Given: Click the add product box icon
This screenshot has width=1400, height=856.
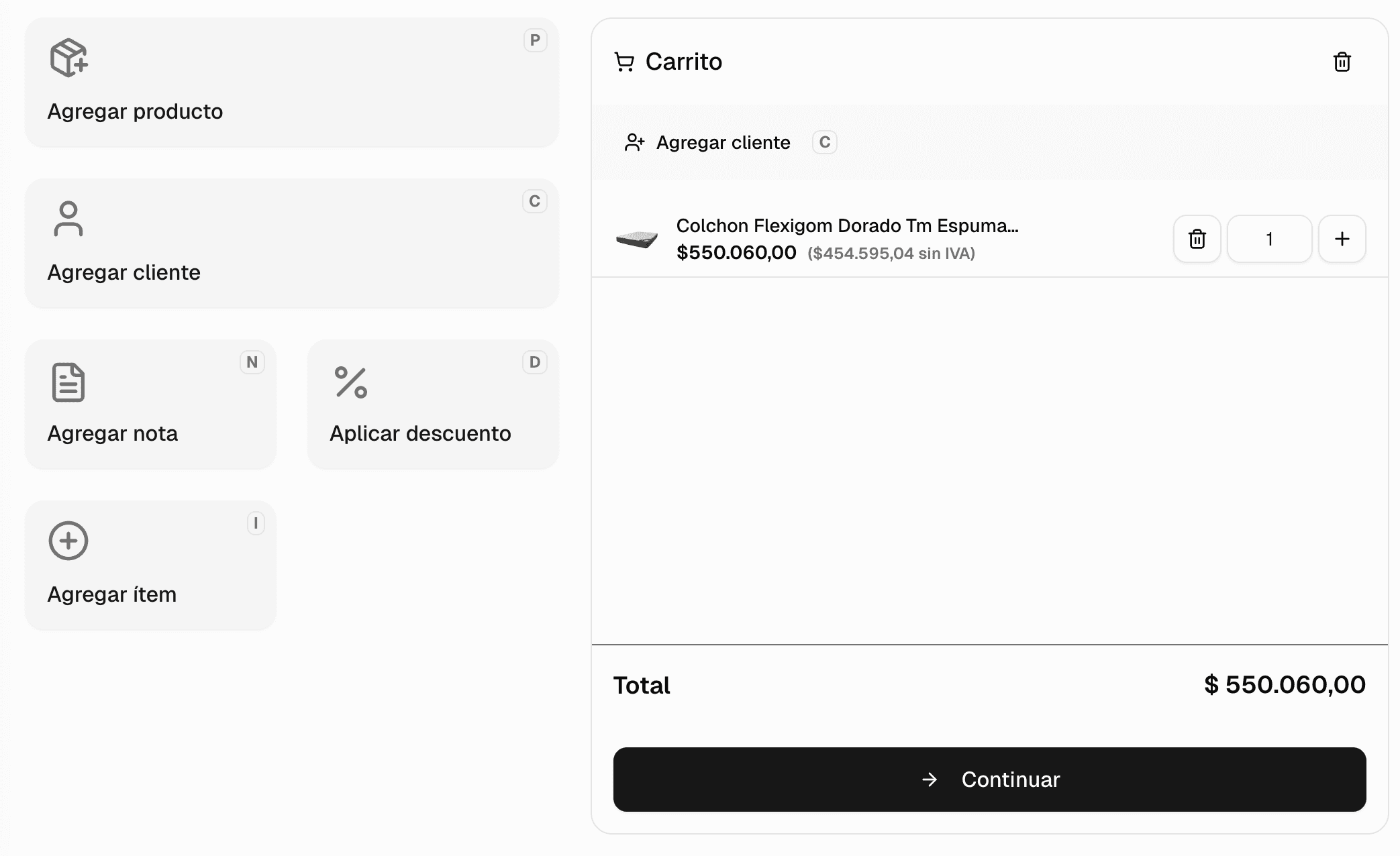Looking at the screenshot, I should [x=68, y=60].
